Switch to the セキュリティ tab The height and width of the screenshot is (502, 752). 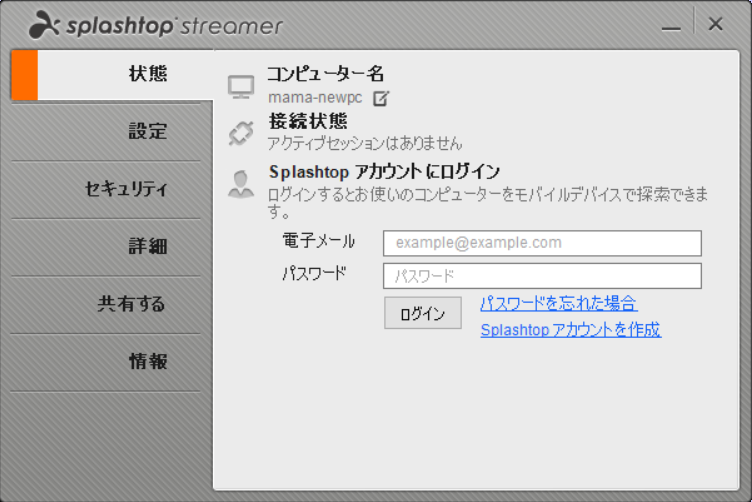(x=106, y=189)
